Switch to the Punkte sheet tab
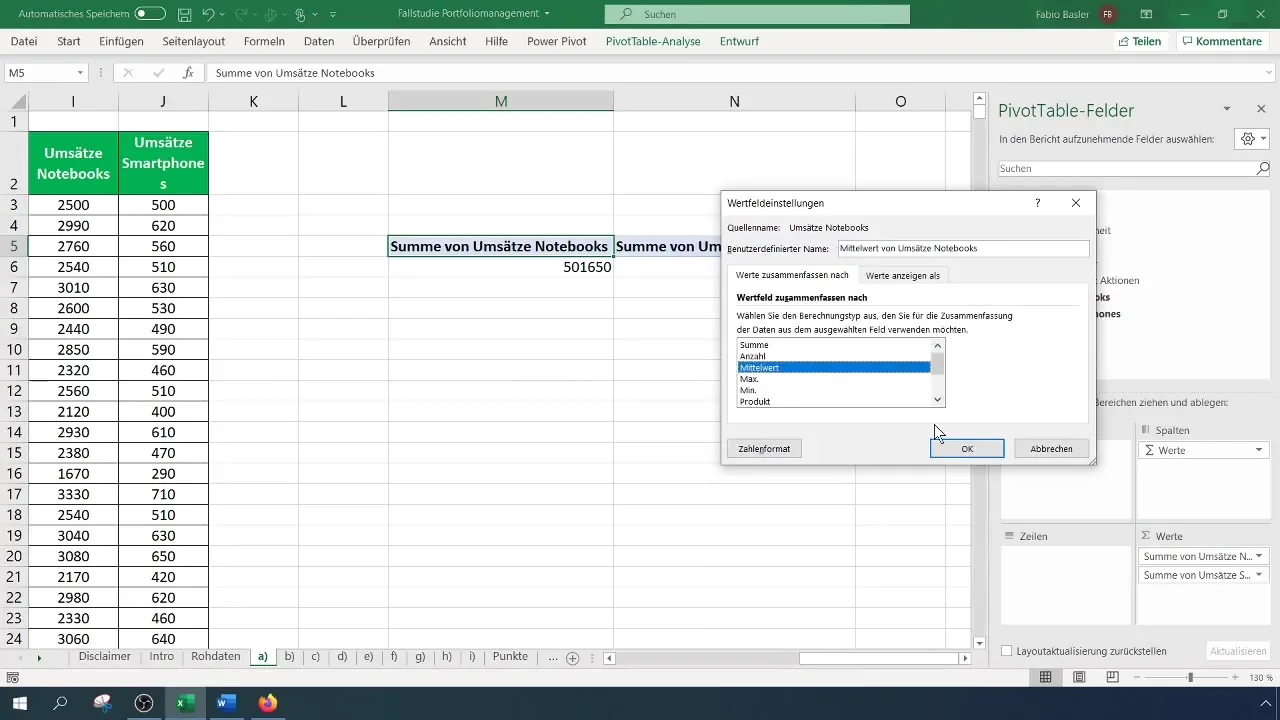Viewport: 1280px width, 720px height. tap(510, 657)
